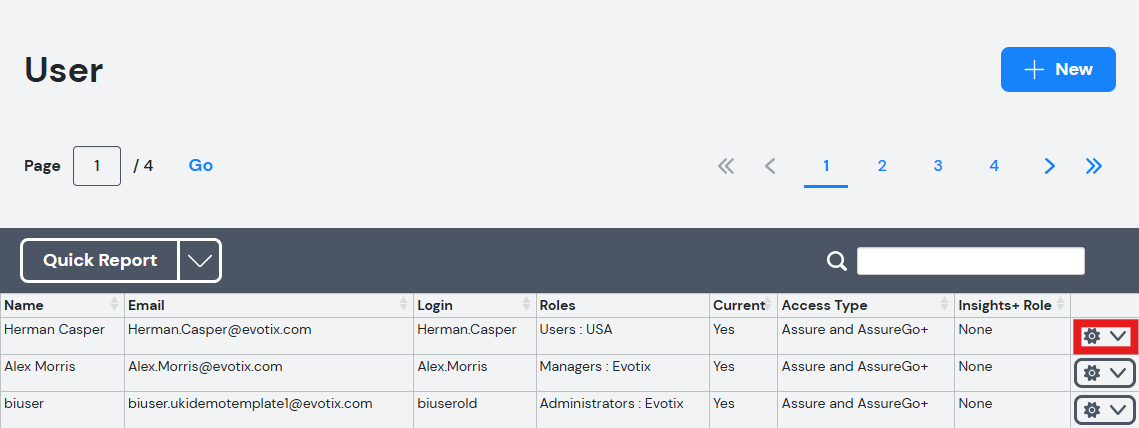Go to next page arrow
The height and width of the screenshot is (428, 1139).
tap(1049, 166)
